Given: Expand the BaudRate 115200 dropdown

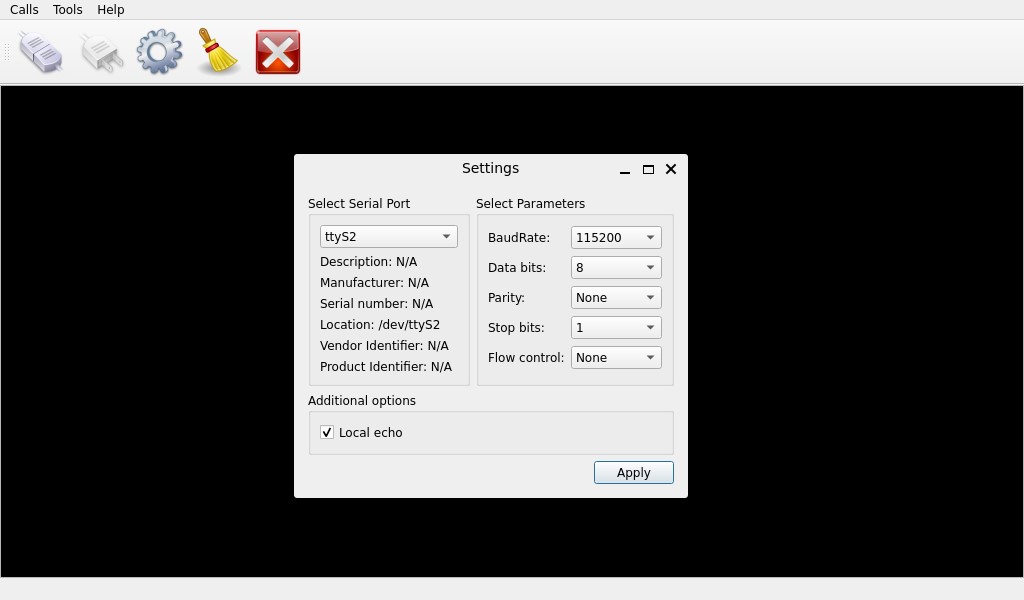Looking at the screenshot, I should [616, 238].
